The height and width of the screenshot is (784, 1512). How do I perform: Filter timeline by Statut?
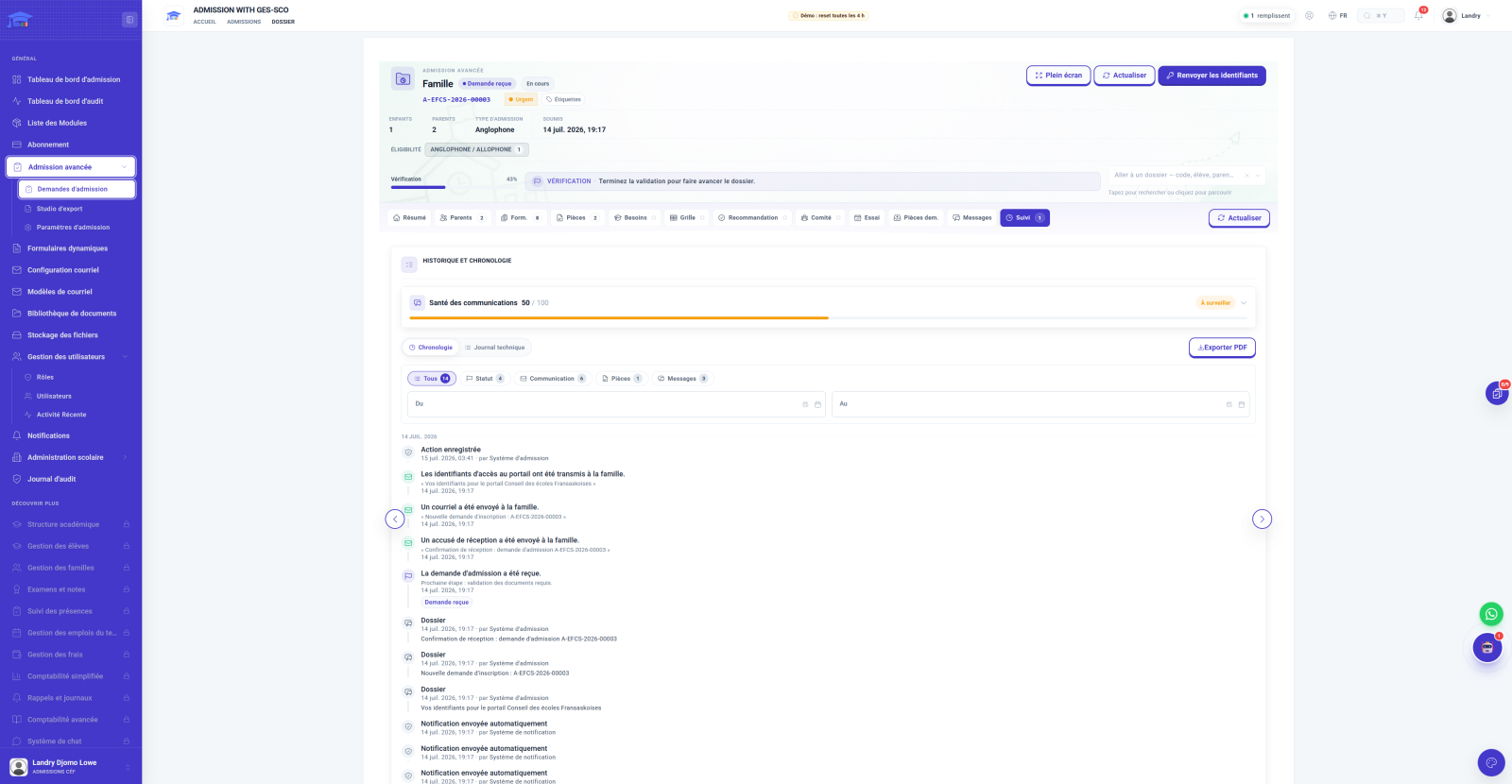click(x=485, y=379)
